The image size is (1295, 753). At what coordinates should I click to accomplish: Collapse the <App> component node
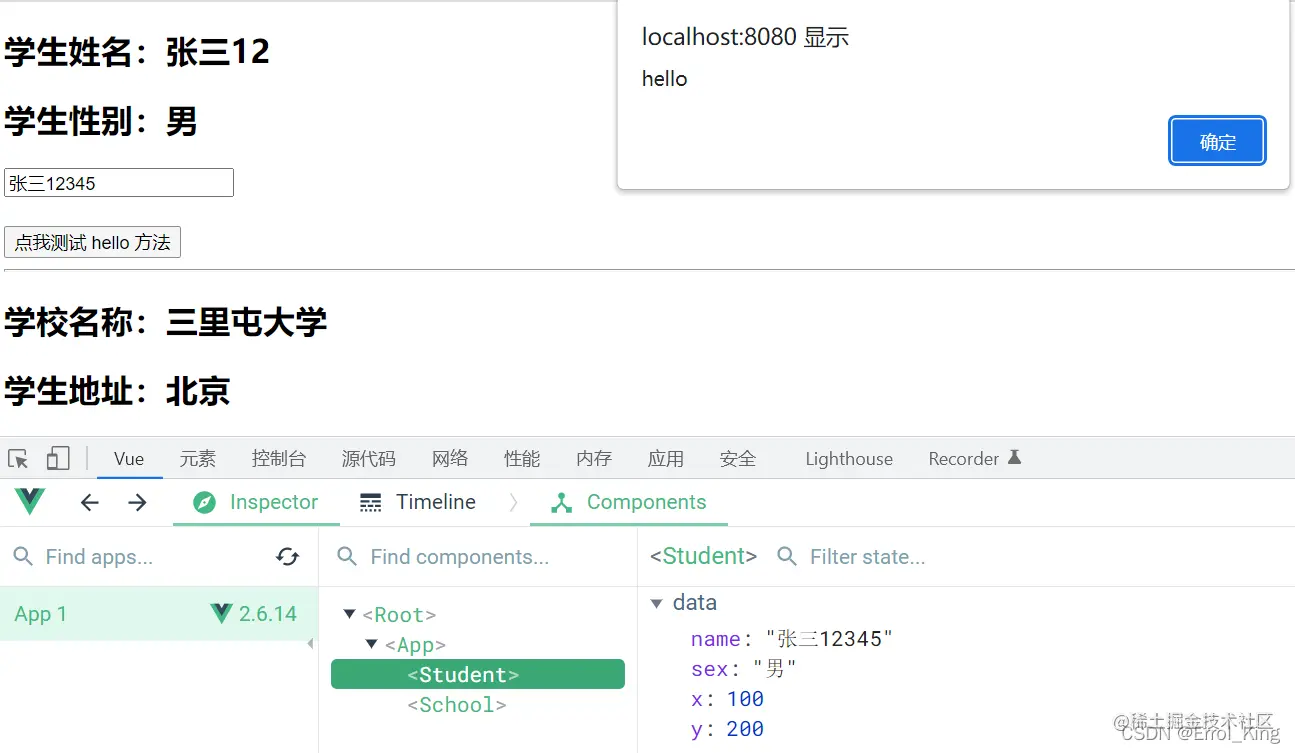coord(371,644)
